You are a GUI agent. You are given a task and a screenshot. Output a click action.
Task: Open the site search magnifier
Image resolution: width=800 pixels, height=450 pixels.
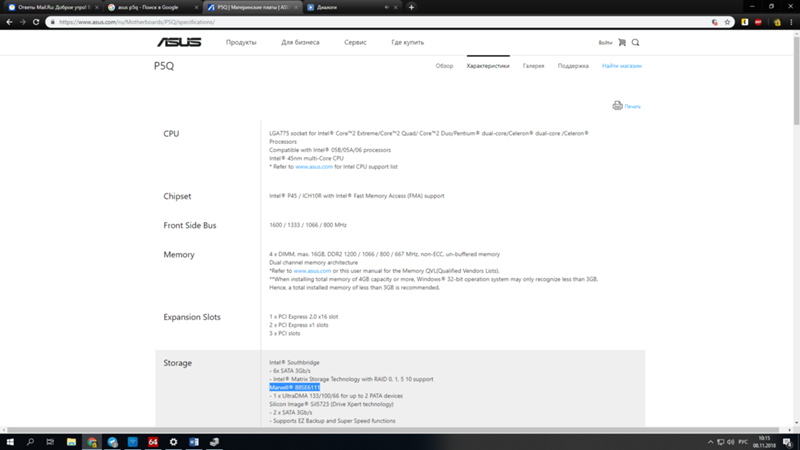[635, 42]
